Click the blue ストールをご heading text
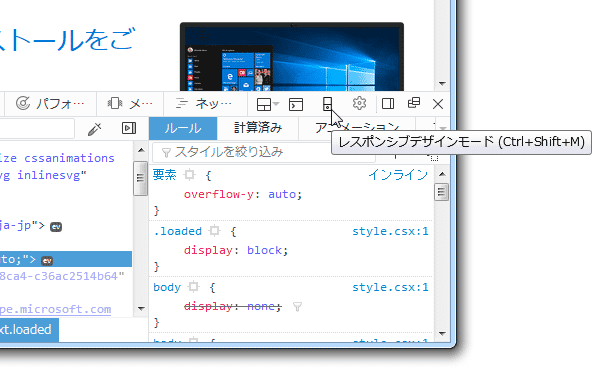Screen dimensions: 600x370 click(68, 39)
